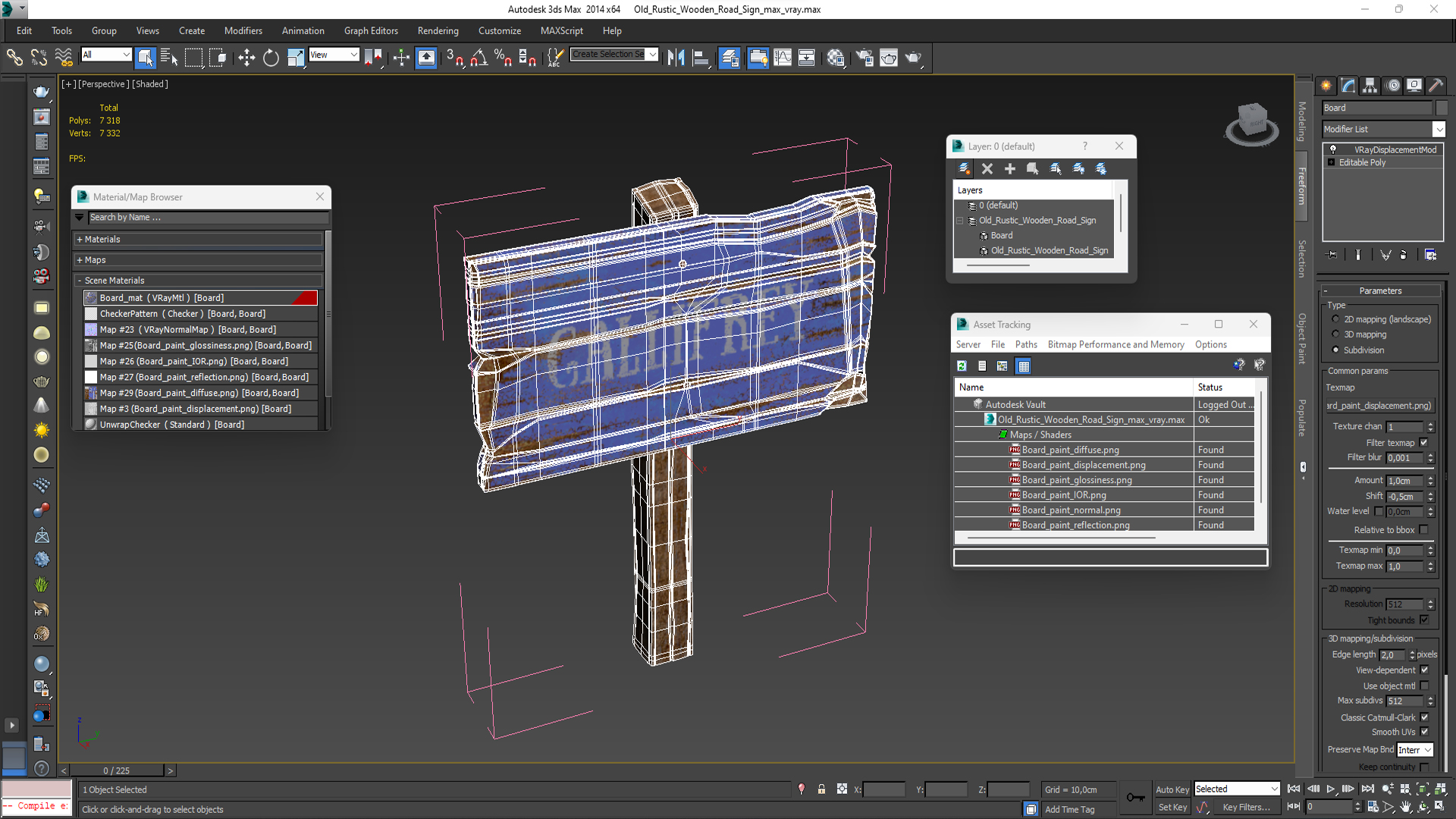
Task: Open the selection filter All dropdown
Action: point(106,55)
